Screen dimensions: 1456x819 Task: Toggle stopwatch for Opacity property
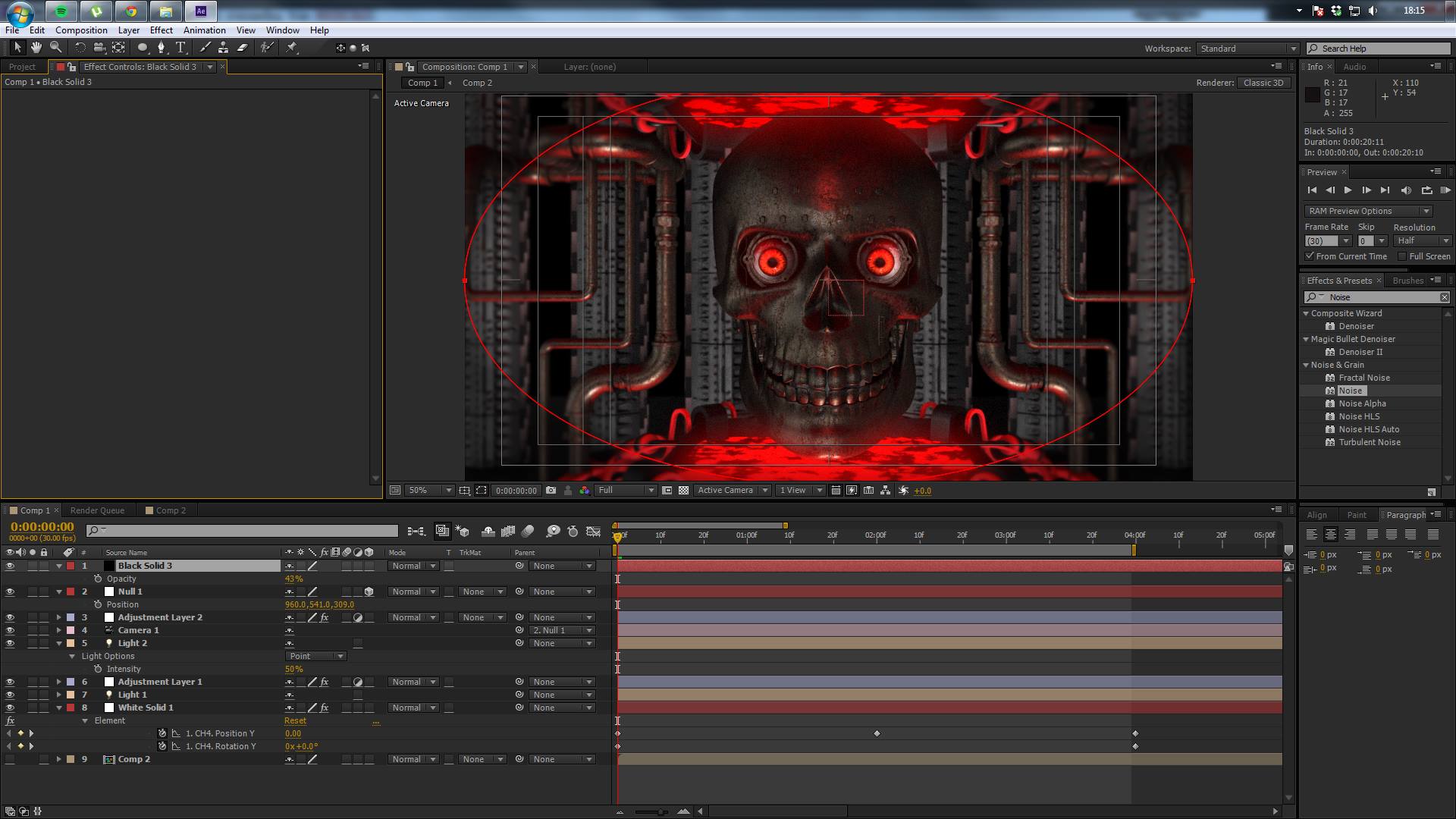click(x=98, y=579)
